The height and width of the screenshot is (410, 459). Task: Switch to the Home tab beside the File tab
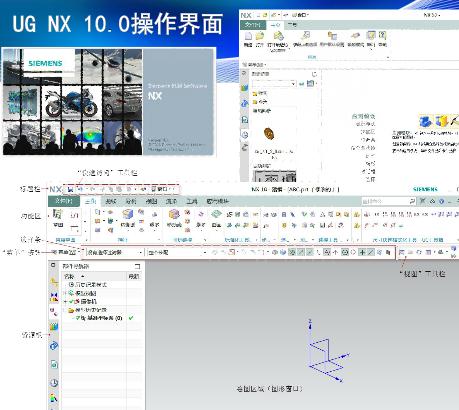point(90,201)
